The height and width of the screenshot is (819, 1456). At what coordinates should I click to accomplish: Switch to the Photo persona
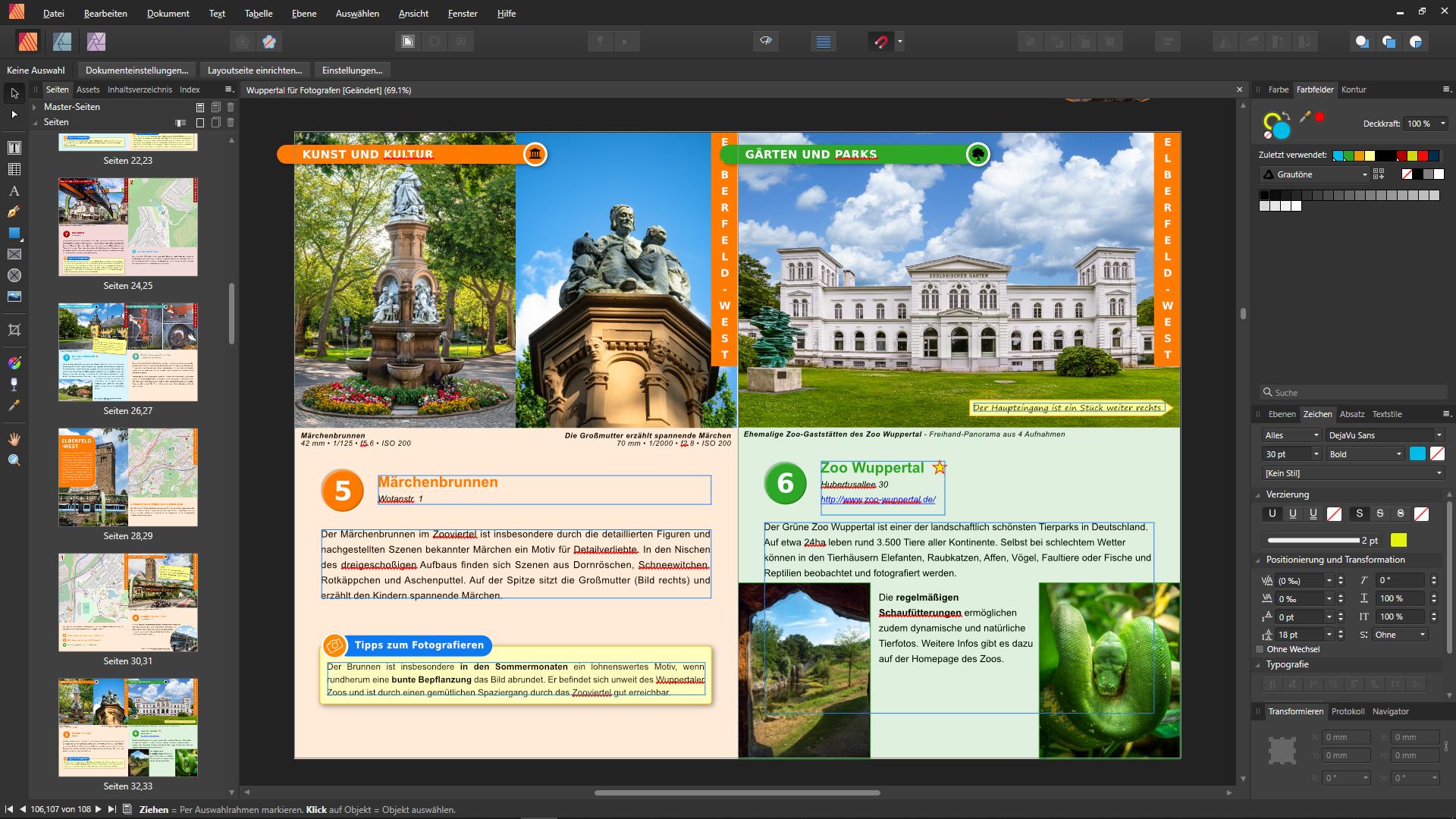(x=96, y=41)
